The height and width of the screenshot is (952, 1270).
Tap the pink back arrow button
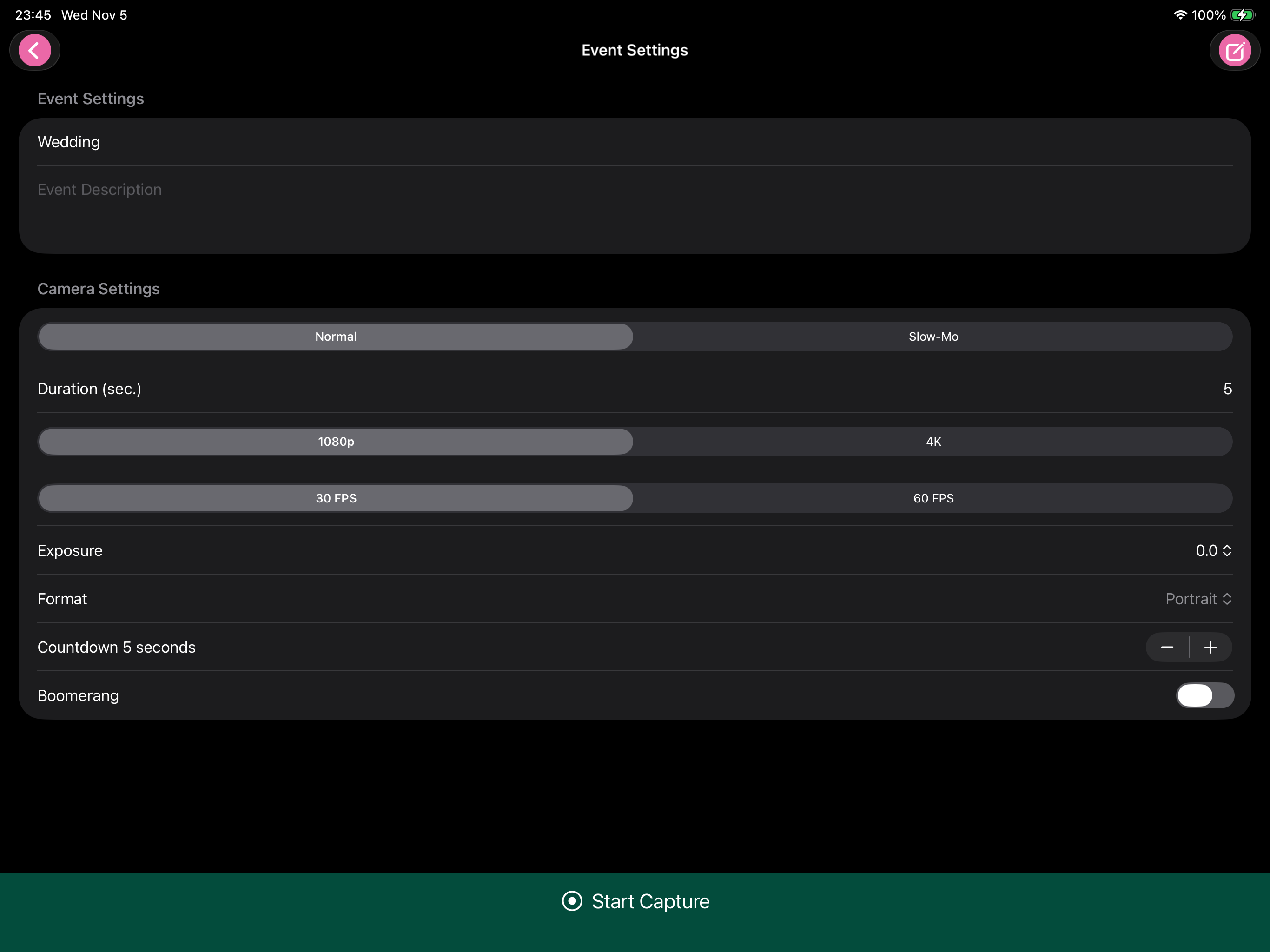34,51
